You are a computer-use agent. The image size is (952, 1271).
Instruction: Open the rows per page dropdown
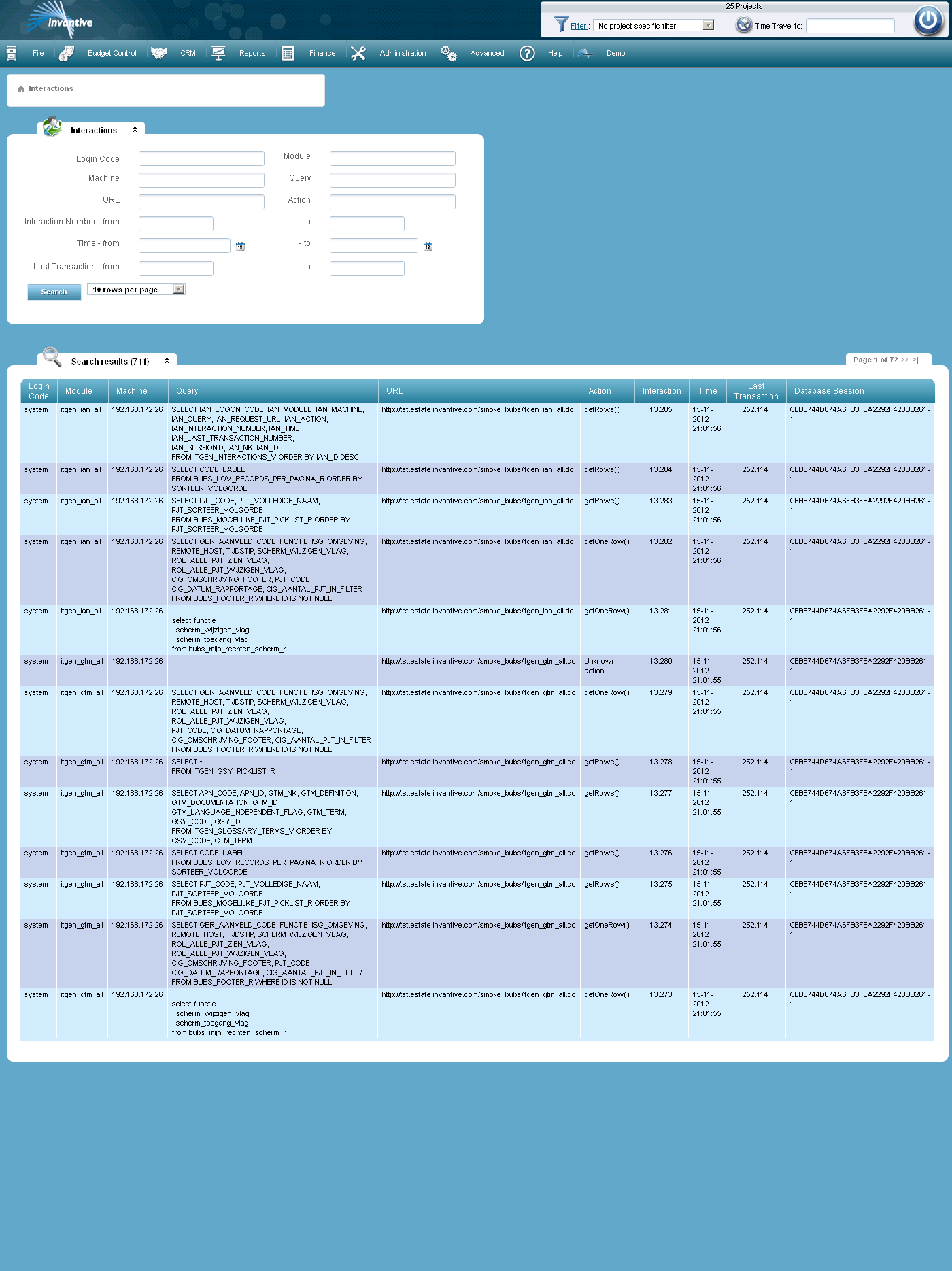(x=178, y=290)
